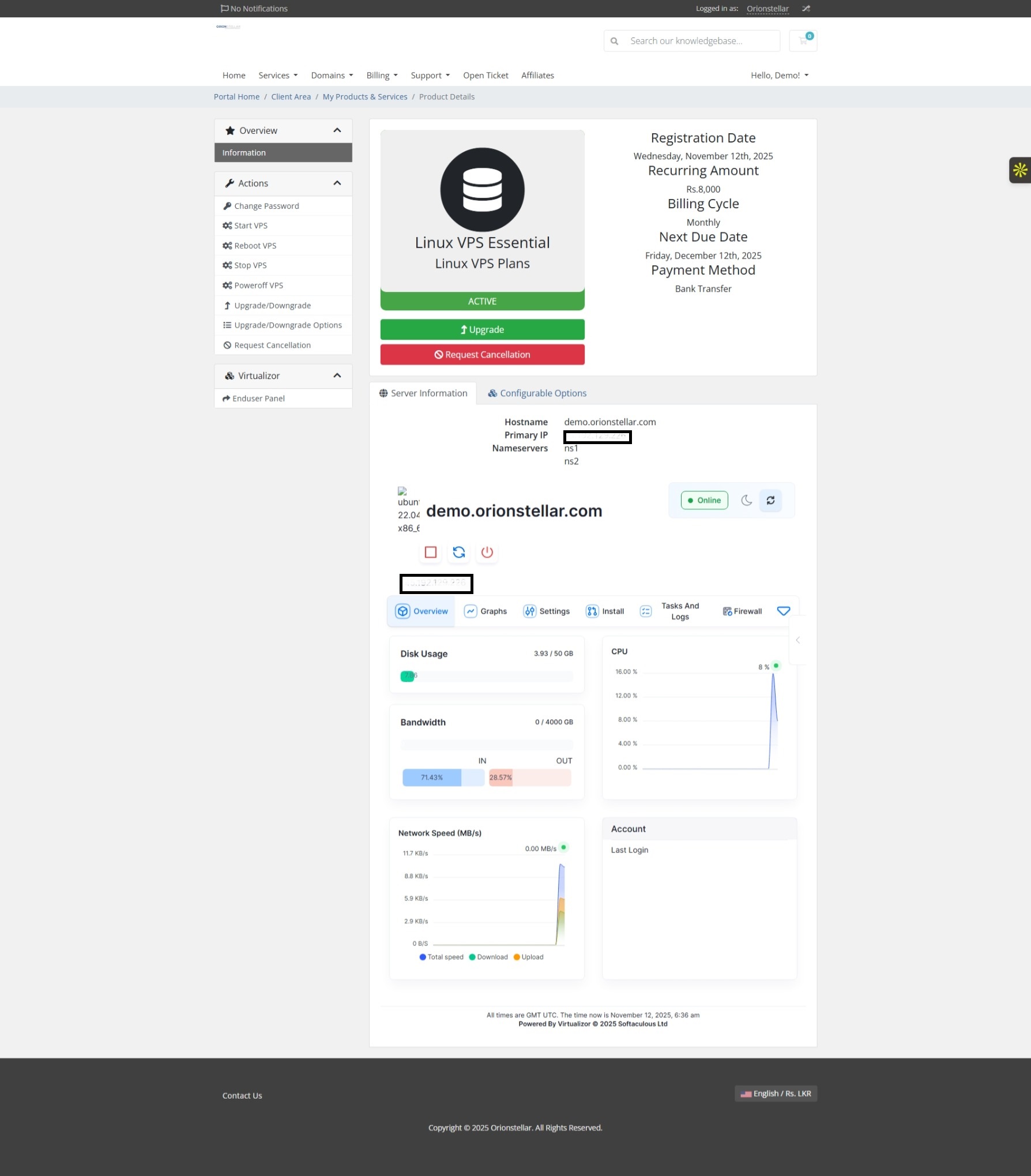The width and height of the screenshot is (1031, 1176).
Task: Click the blue restart VPS icon
Action: tap(458, 552)
